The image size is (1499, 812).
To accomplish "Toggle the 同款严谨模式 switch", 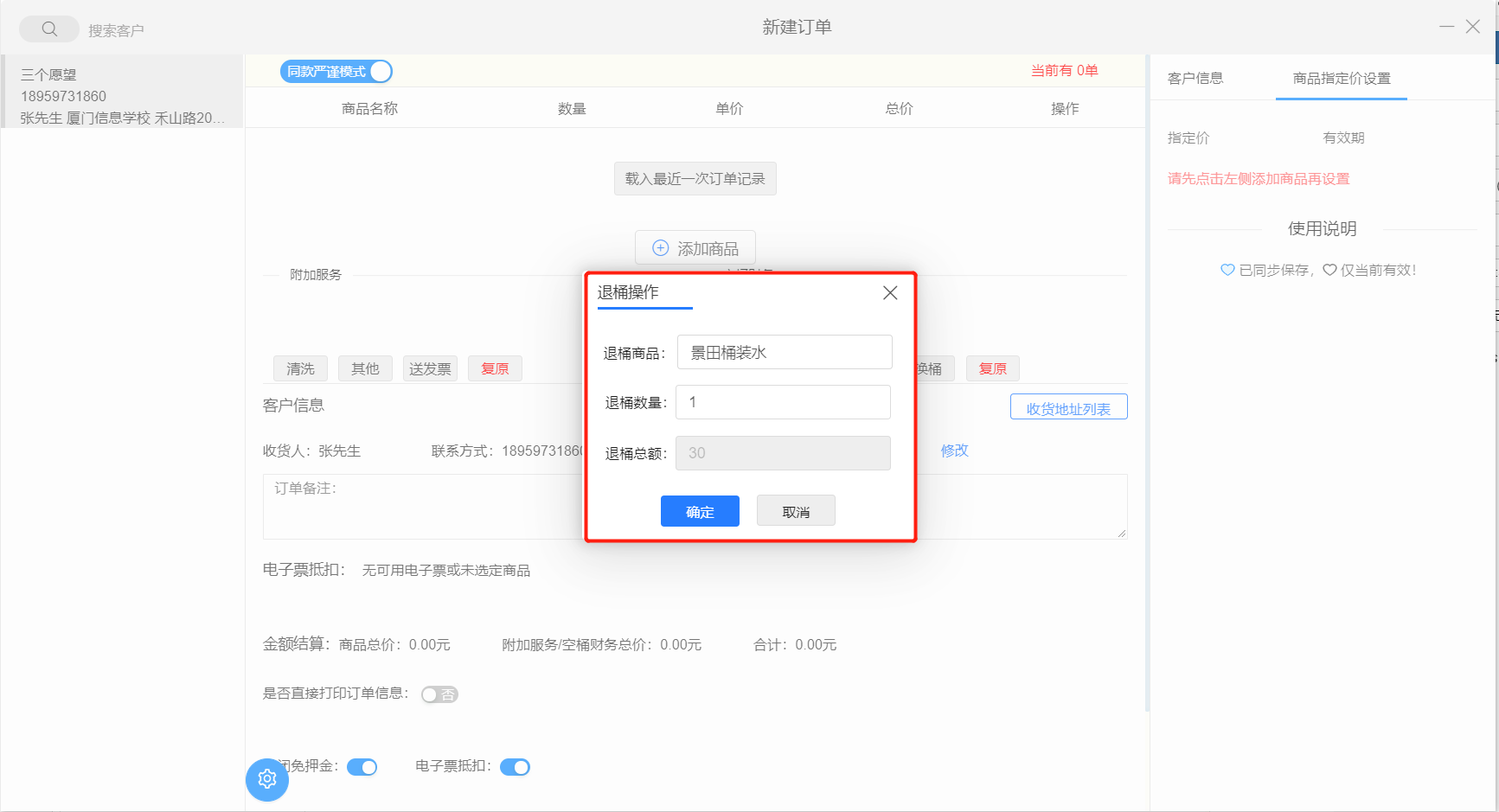I will (336, 72).
